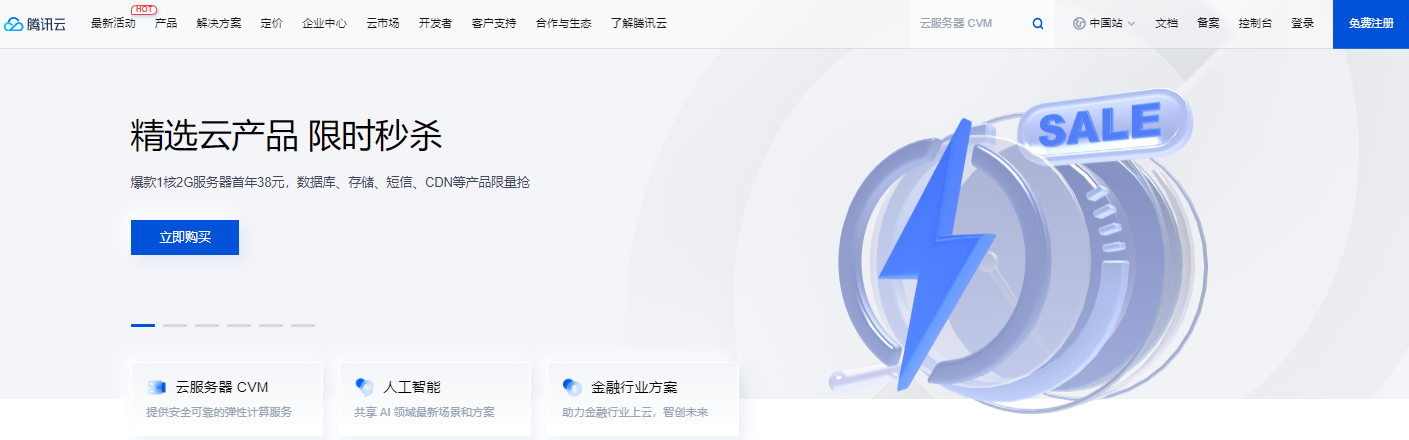Open the 合作与生态 menu
1409x440 pixels.
(x=563, y=23)
